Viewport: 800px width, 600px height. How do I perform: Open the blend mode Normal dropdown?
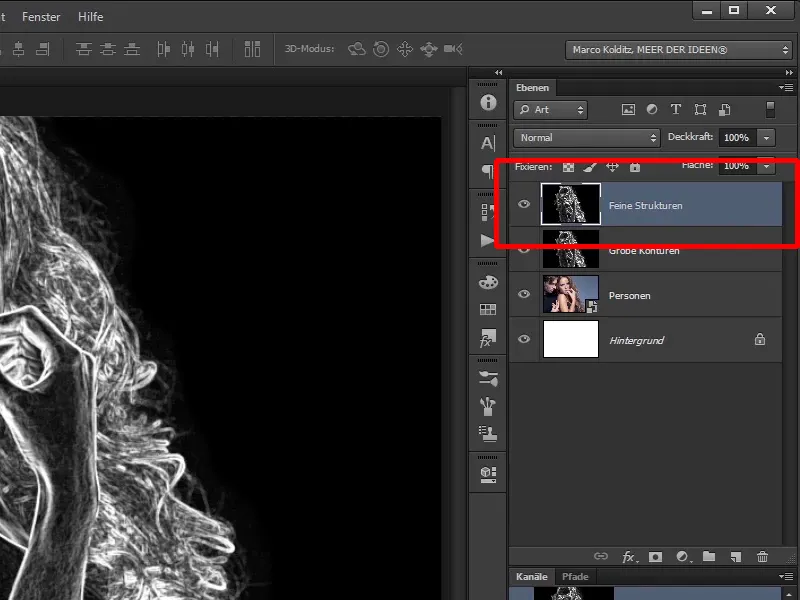(x=586, y=138)
